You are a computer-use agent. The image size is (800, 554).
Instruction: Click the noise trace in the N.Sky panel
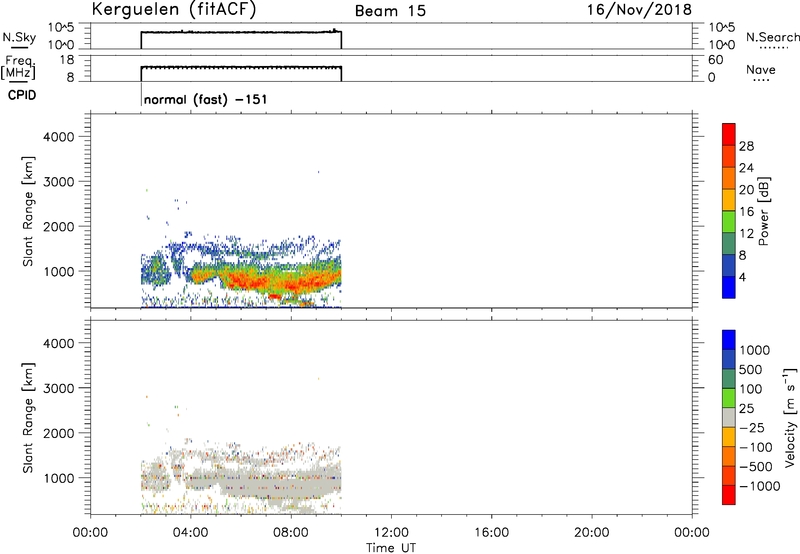(241, 32)
